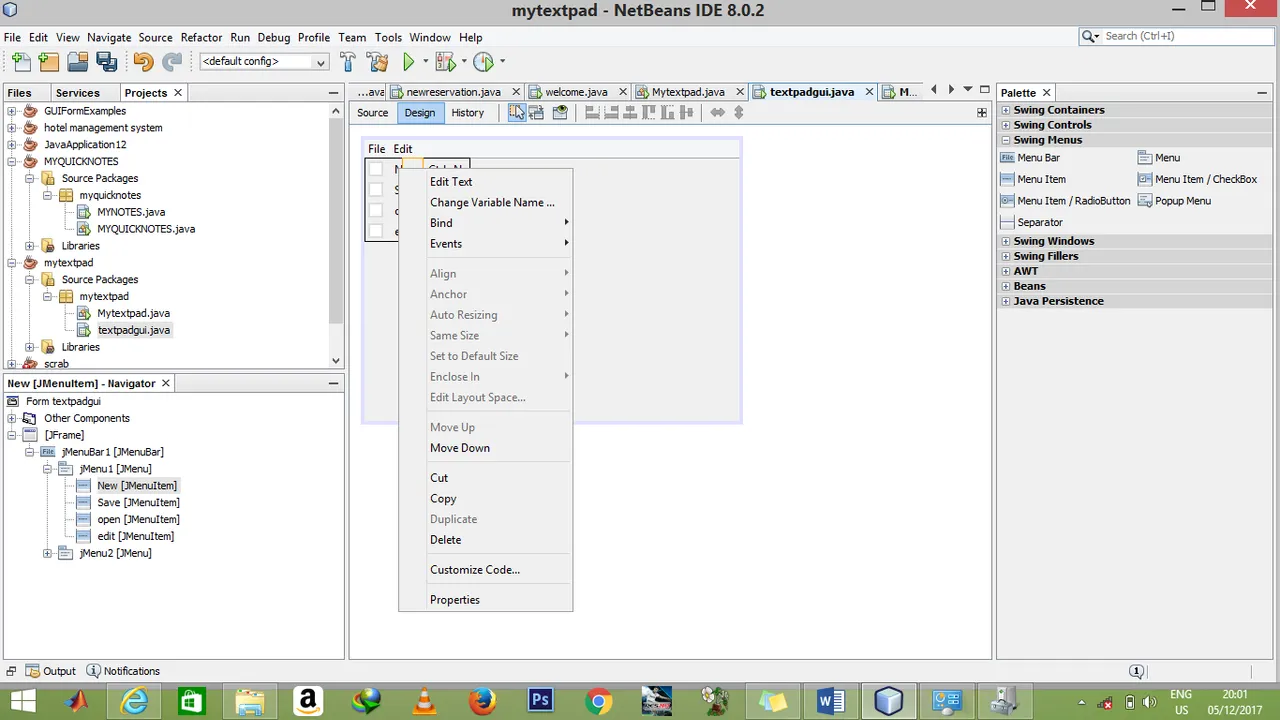The image size is (1280, 720).
Task: Click the Preview Design eye icon
Action: [560, 113]
